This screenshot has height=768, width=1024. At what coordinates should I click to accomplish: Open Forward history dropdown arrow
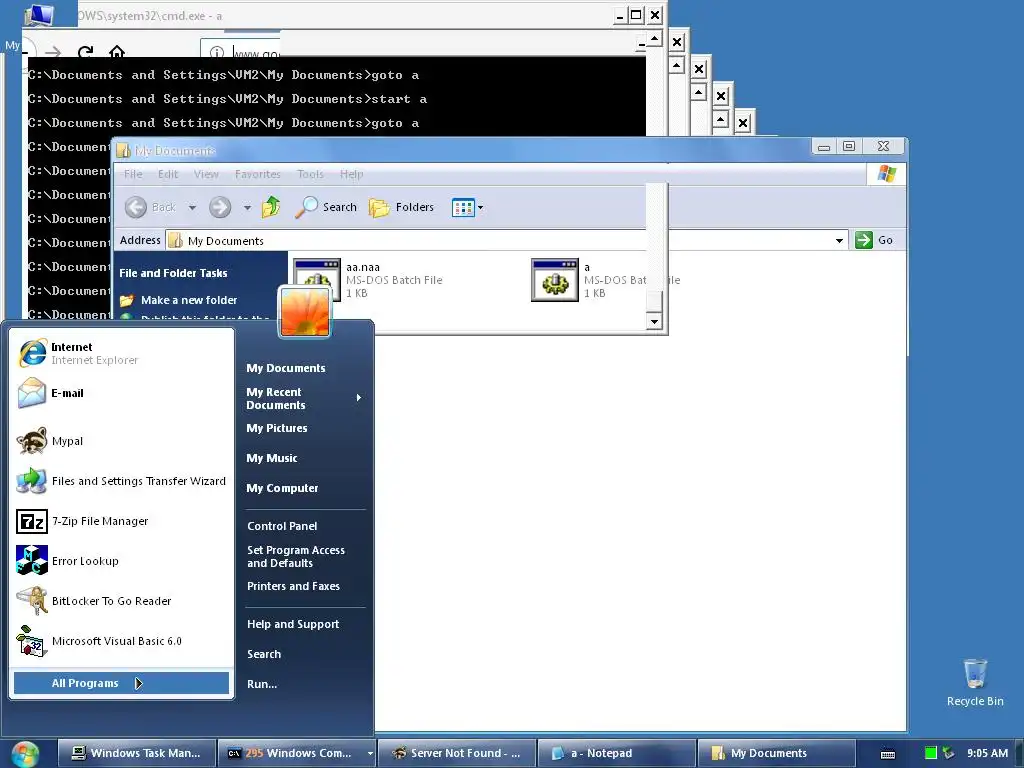[247, 208]
